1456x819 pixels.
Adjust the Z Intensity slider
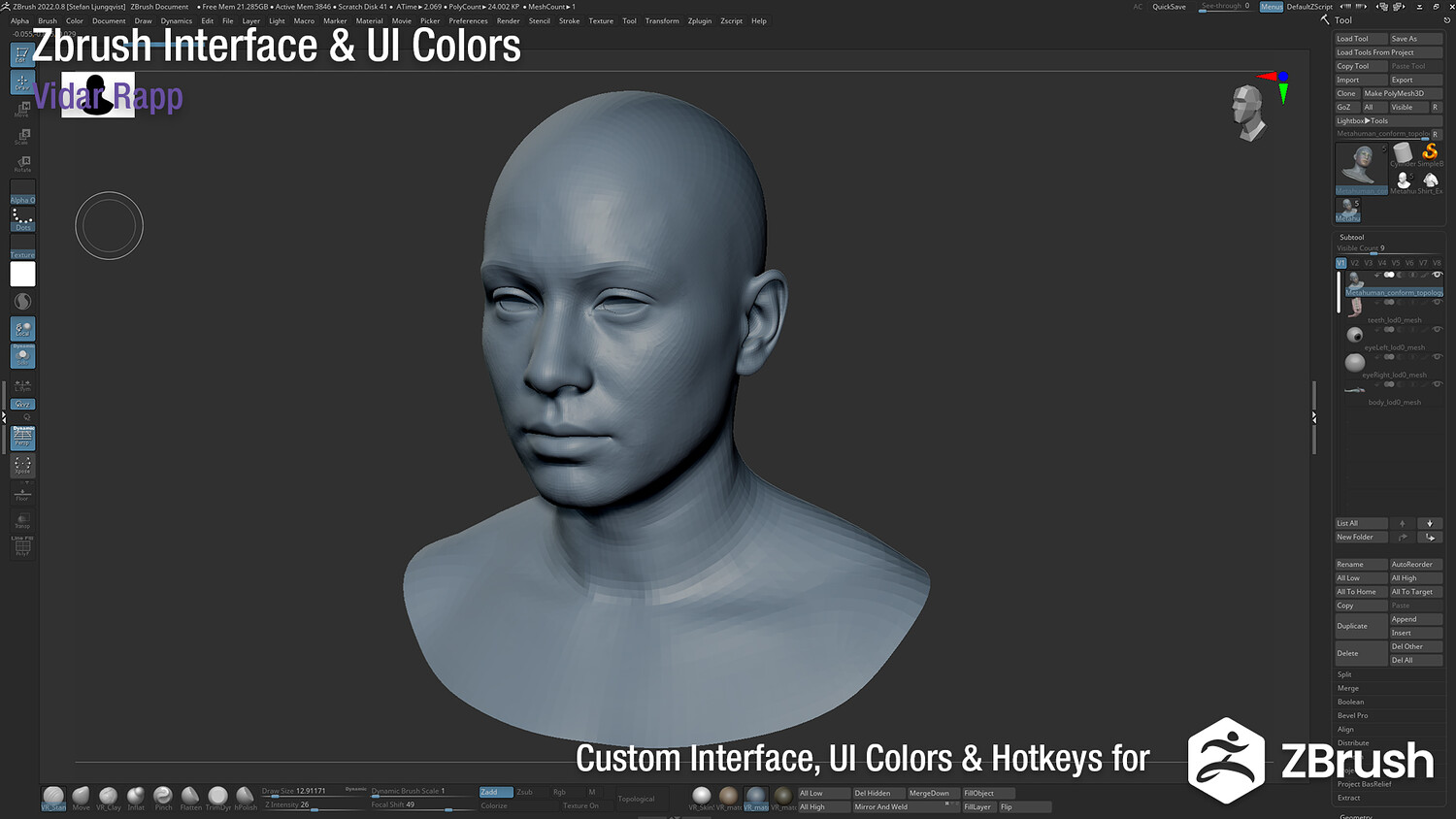pos(314,805)
